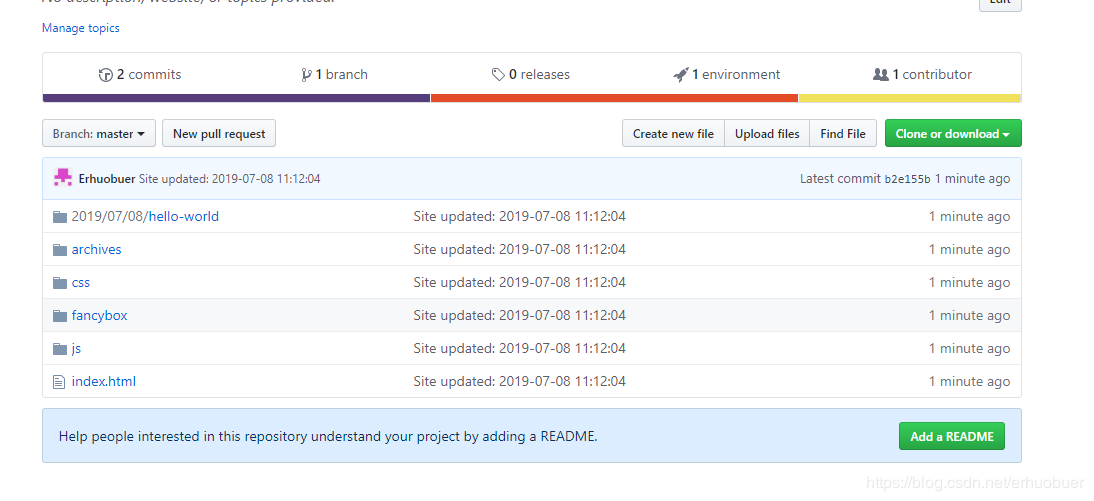
Task: Click the language color bar
Action: tap(236, 98)
